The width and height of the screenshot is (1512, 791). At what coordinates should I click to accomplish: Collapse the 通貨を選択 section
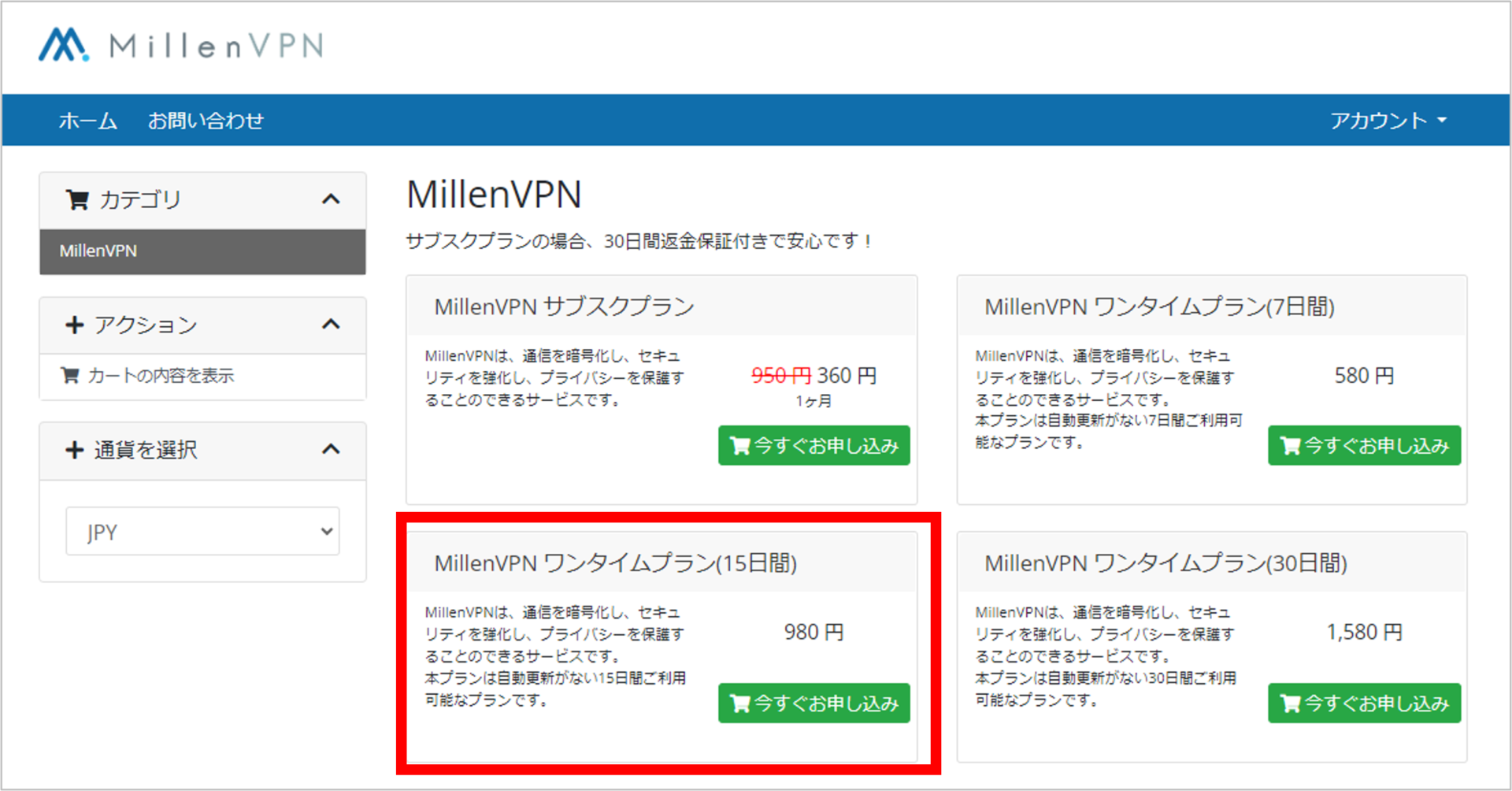(332, 450)
